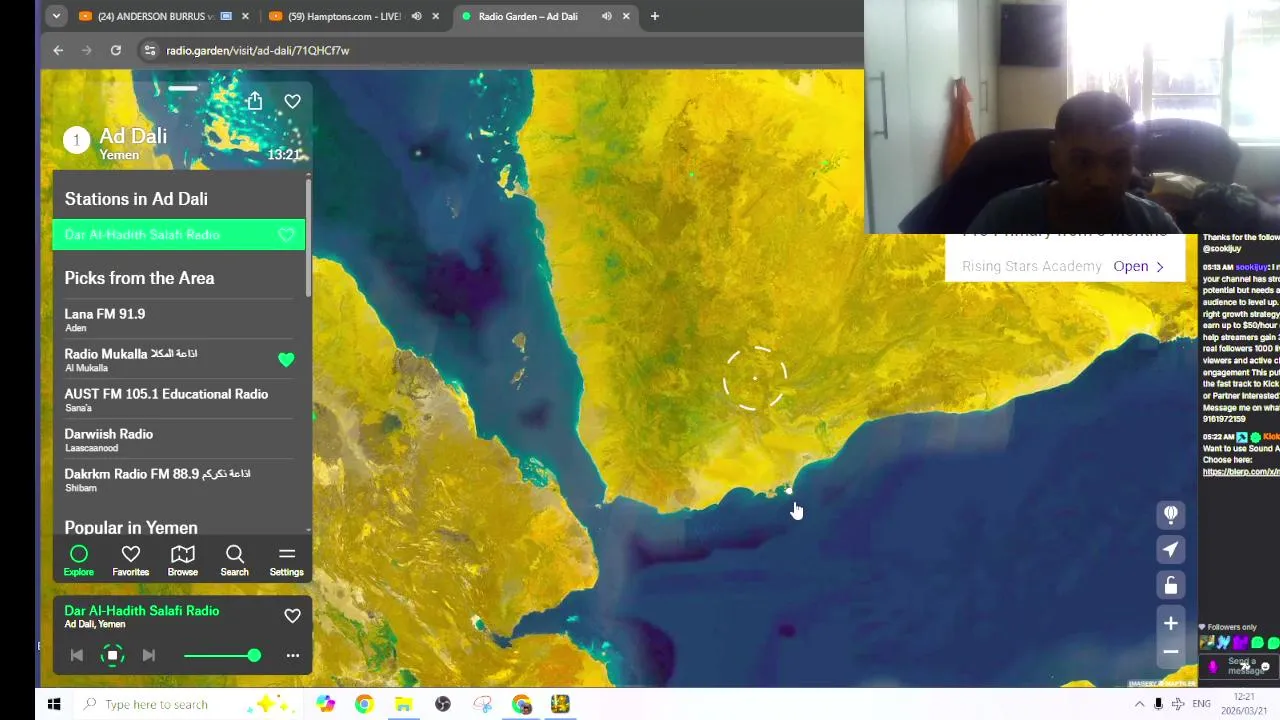Unfavorite Dar Al-Hadith Salafi Radio in the station list
The image size is (1280, 720).
point(286,235)
